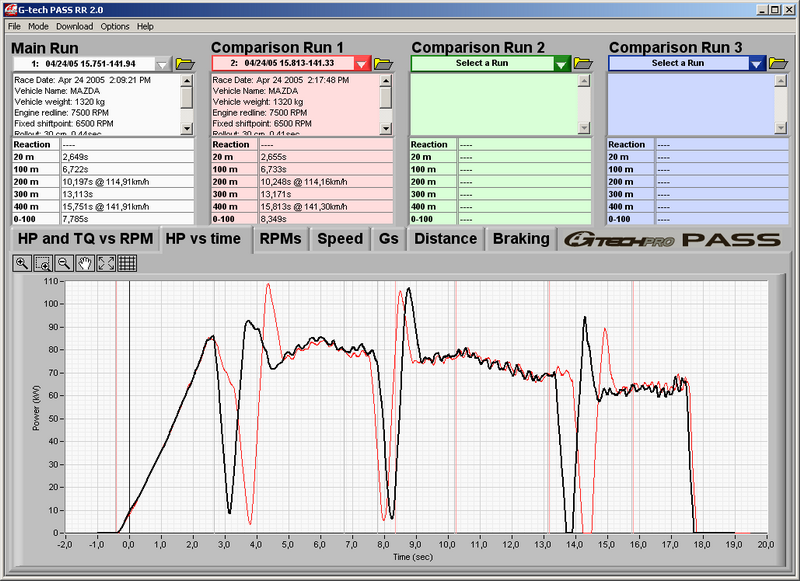Switch to the Distance tab
The image size is (800, 581).
coord(445,239)
